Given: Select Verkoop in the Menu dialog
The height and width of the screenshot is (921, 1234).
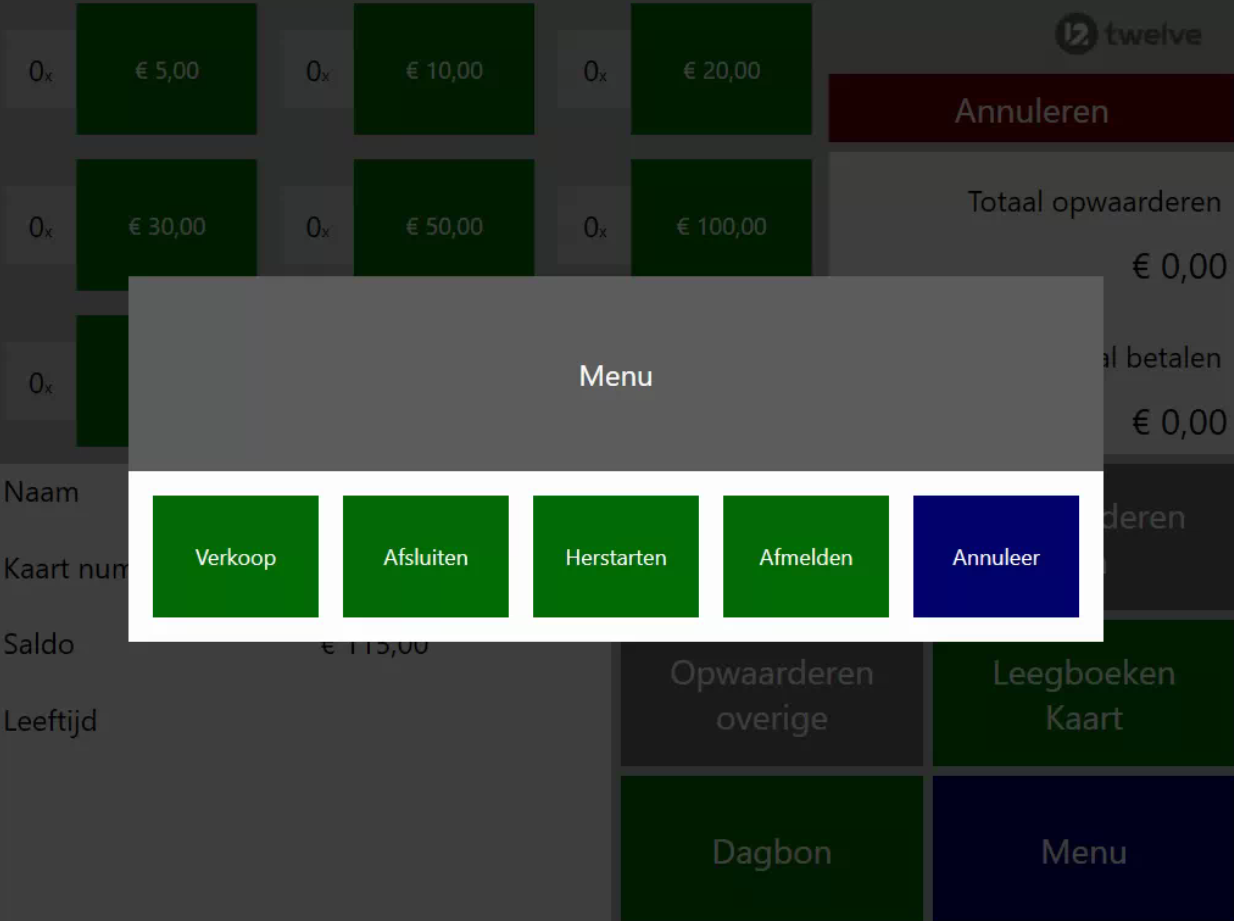Looking at the screenshot, I should (235, 556).
